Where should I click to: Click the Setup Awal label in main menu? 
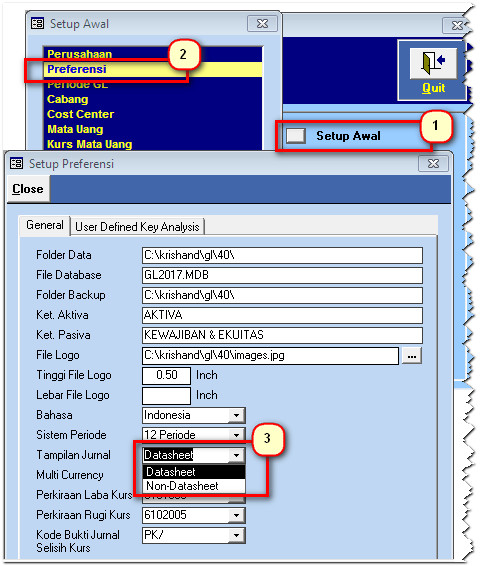pyautogui.click(x=348, y=136)
